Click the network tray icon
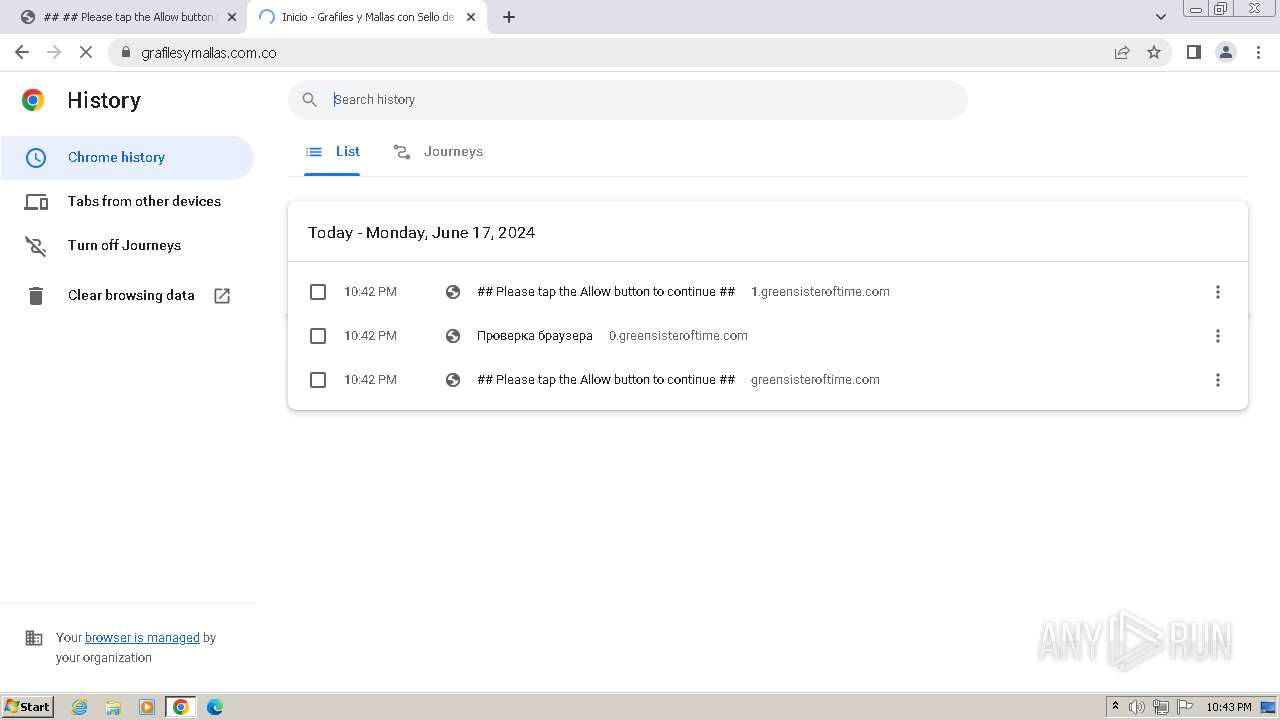 1161,707
